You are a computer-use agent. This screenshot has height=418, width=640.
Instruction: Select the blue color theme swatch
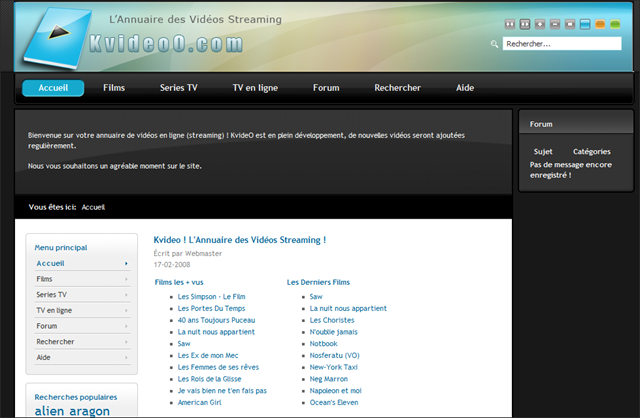point(585,24)
